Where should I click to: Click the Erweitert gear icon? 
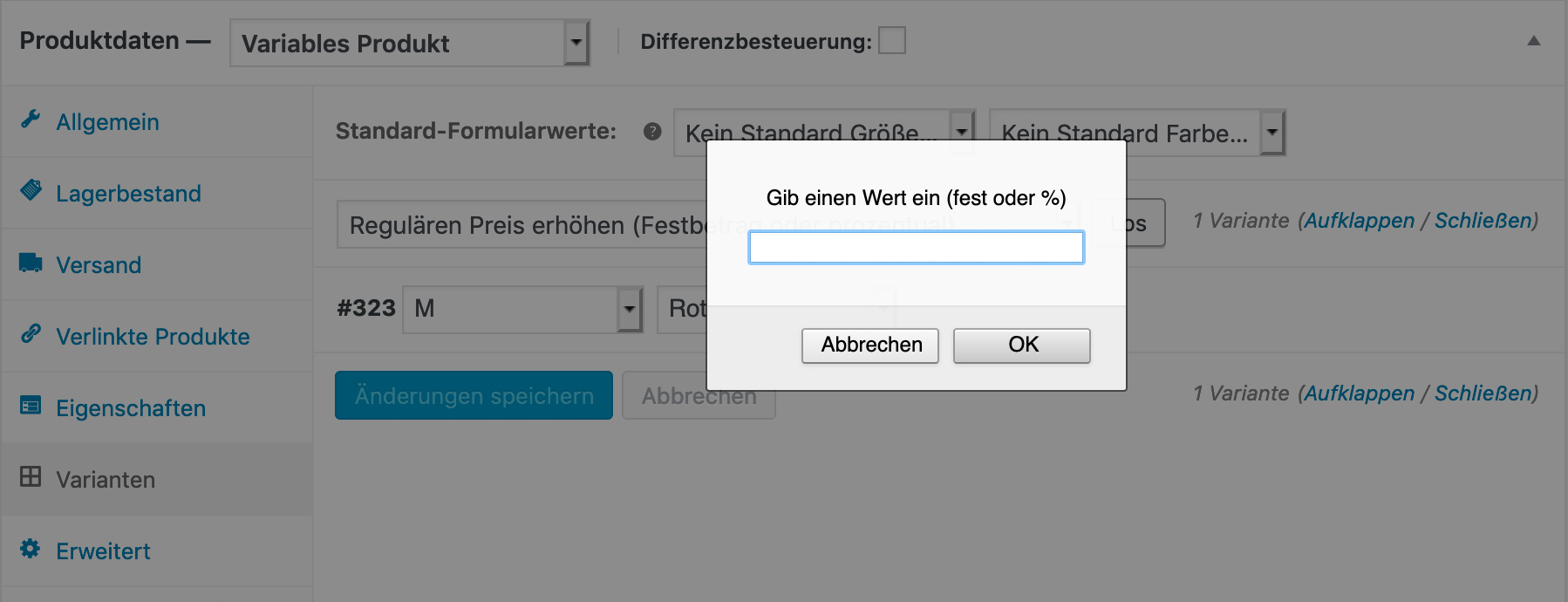(x=31, y=548)
